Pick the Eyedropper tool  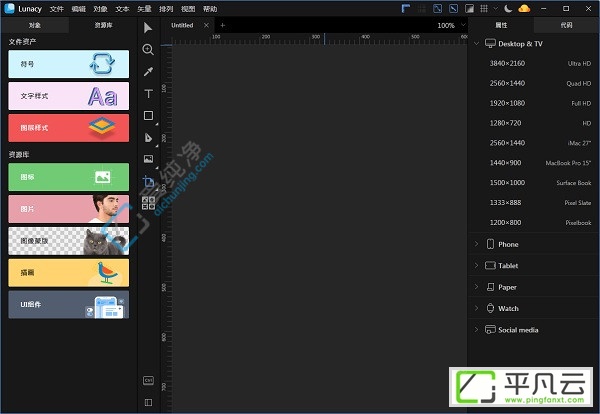tap(148, 72)
